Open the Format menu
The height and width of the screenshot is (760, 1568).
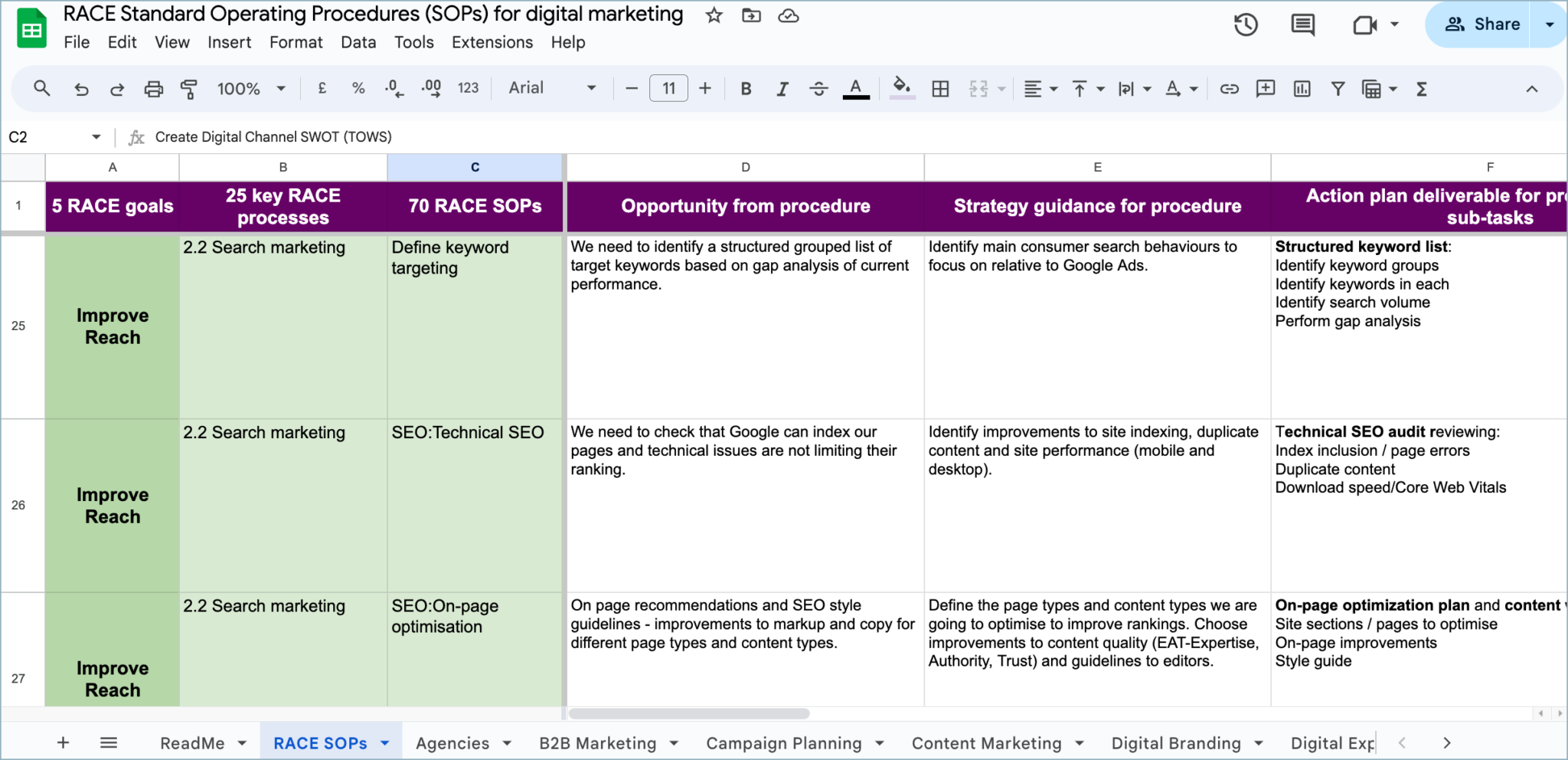pos(296,42)
